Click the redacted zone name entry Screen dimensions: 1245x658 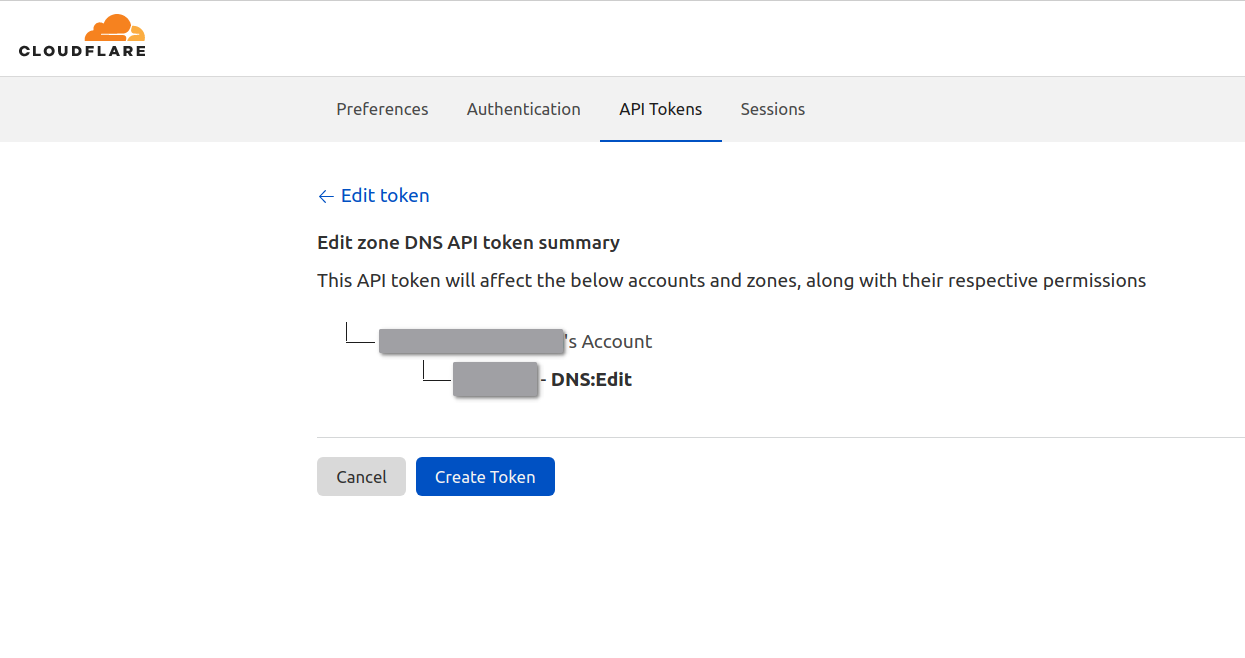coord(495,380)
